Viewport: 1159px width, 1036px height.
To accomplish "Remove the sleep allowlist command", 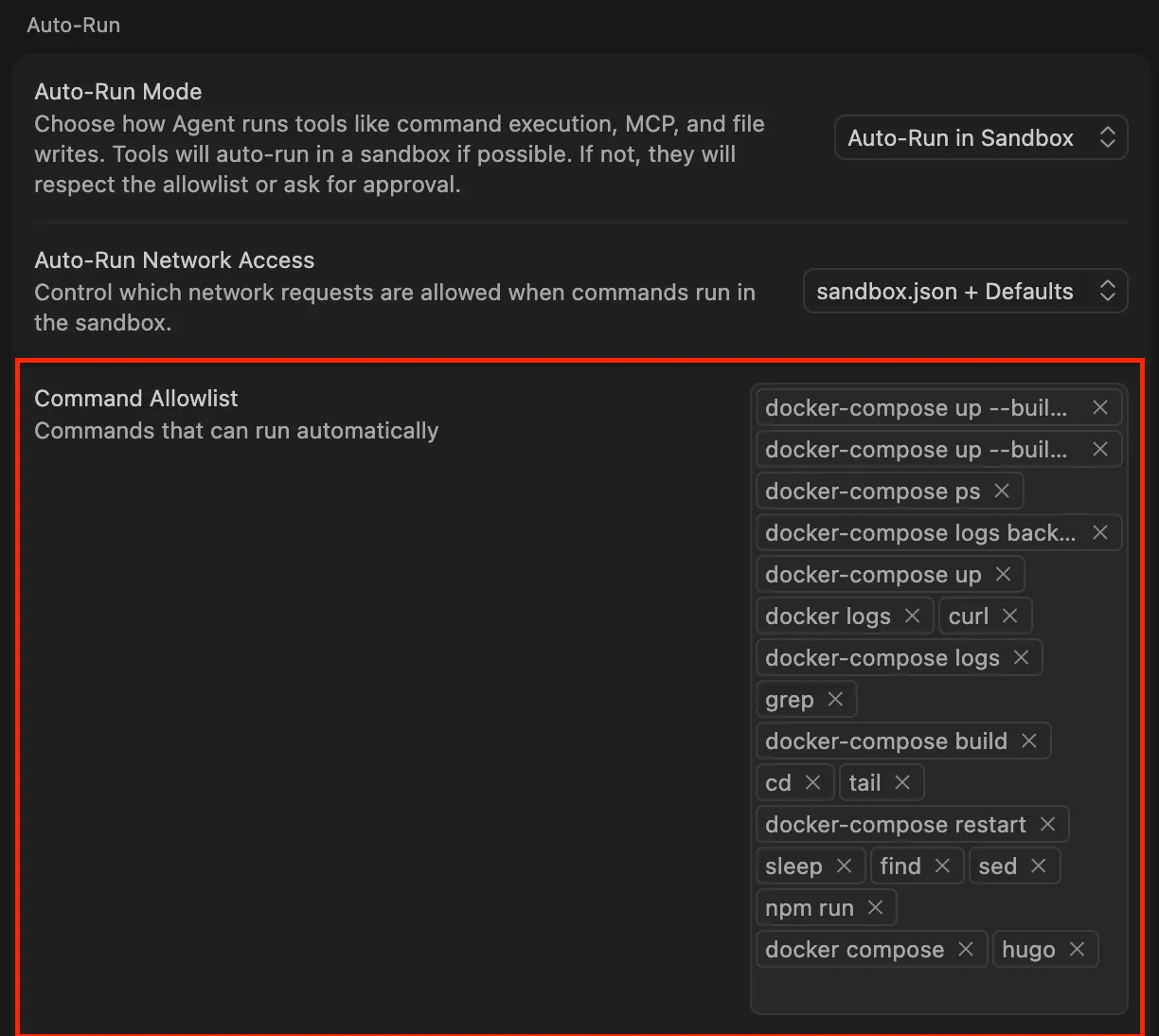I will click(845, 866).
